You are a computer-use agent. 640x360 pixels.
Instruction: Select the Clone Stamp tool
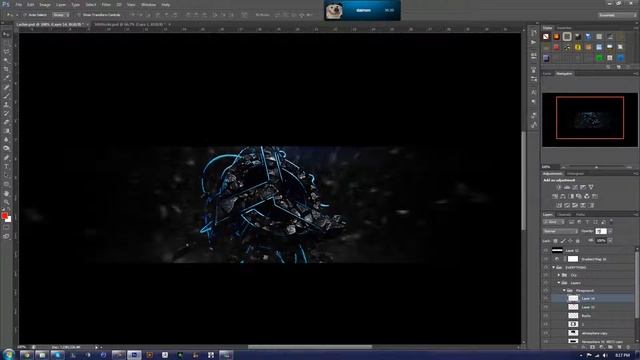pos(6,104)
